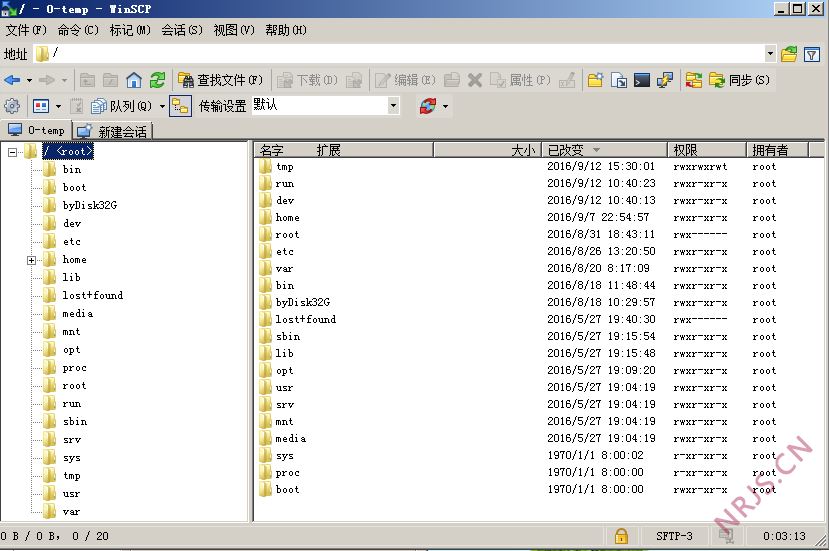This screenshot has width=829, height=551.
Task: Open the 会话 menu
Action: (181, 30)
